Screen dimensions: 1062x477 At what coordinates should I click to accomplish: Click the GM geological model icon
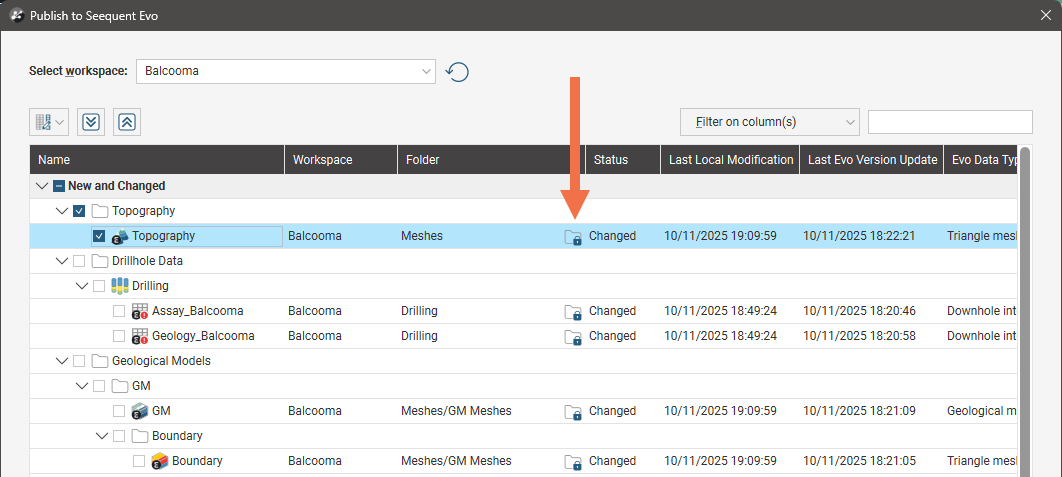click(140, 411)
